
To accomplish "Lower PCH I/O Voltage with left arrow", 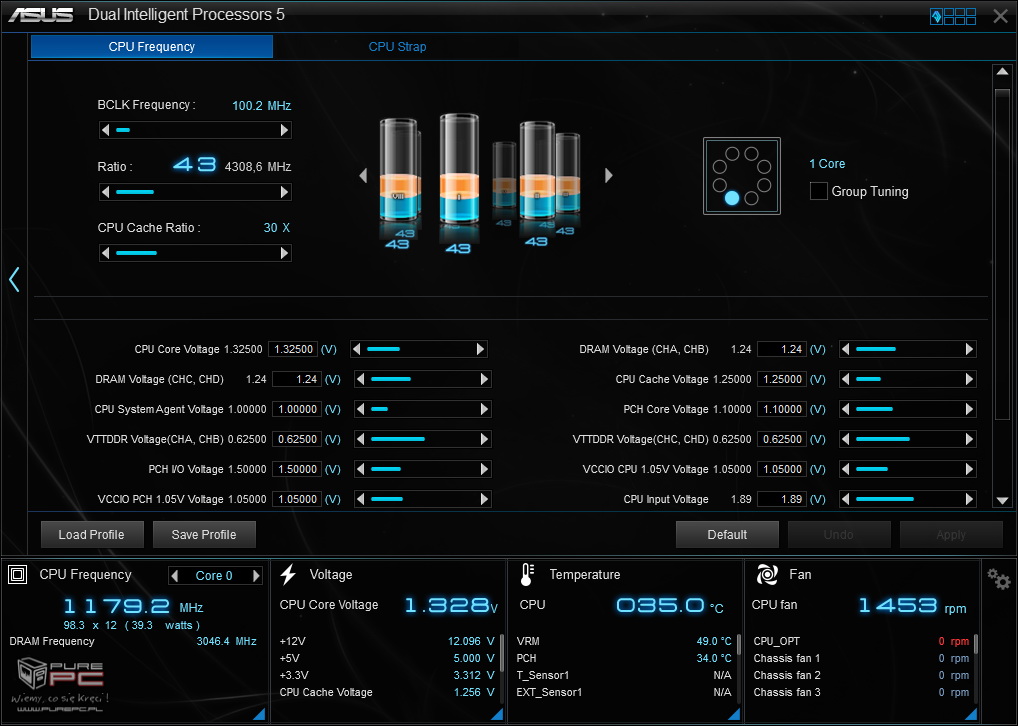I will tap(360, 469).
